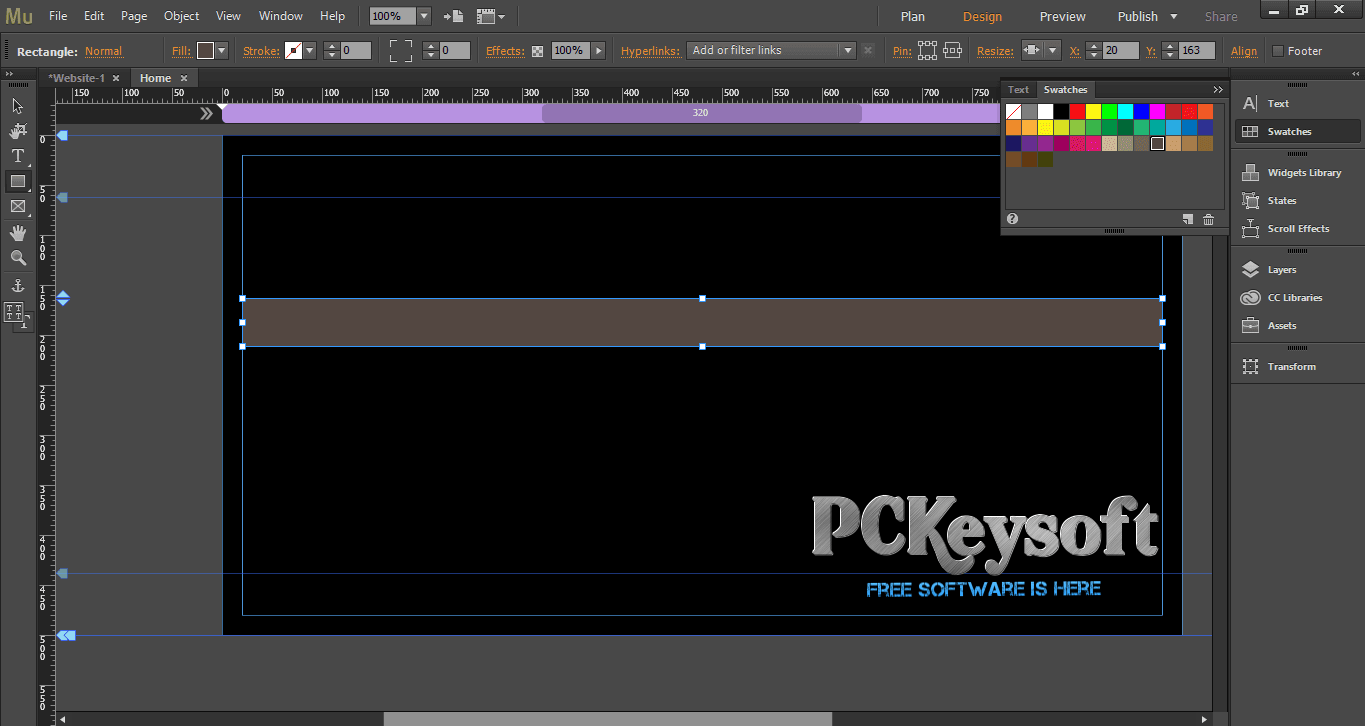
Task: Open the Text panel icon in right dock
Action: (1250, 103)
